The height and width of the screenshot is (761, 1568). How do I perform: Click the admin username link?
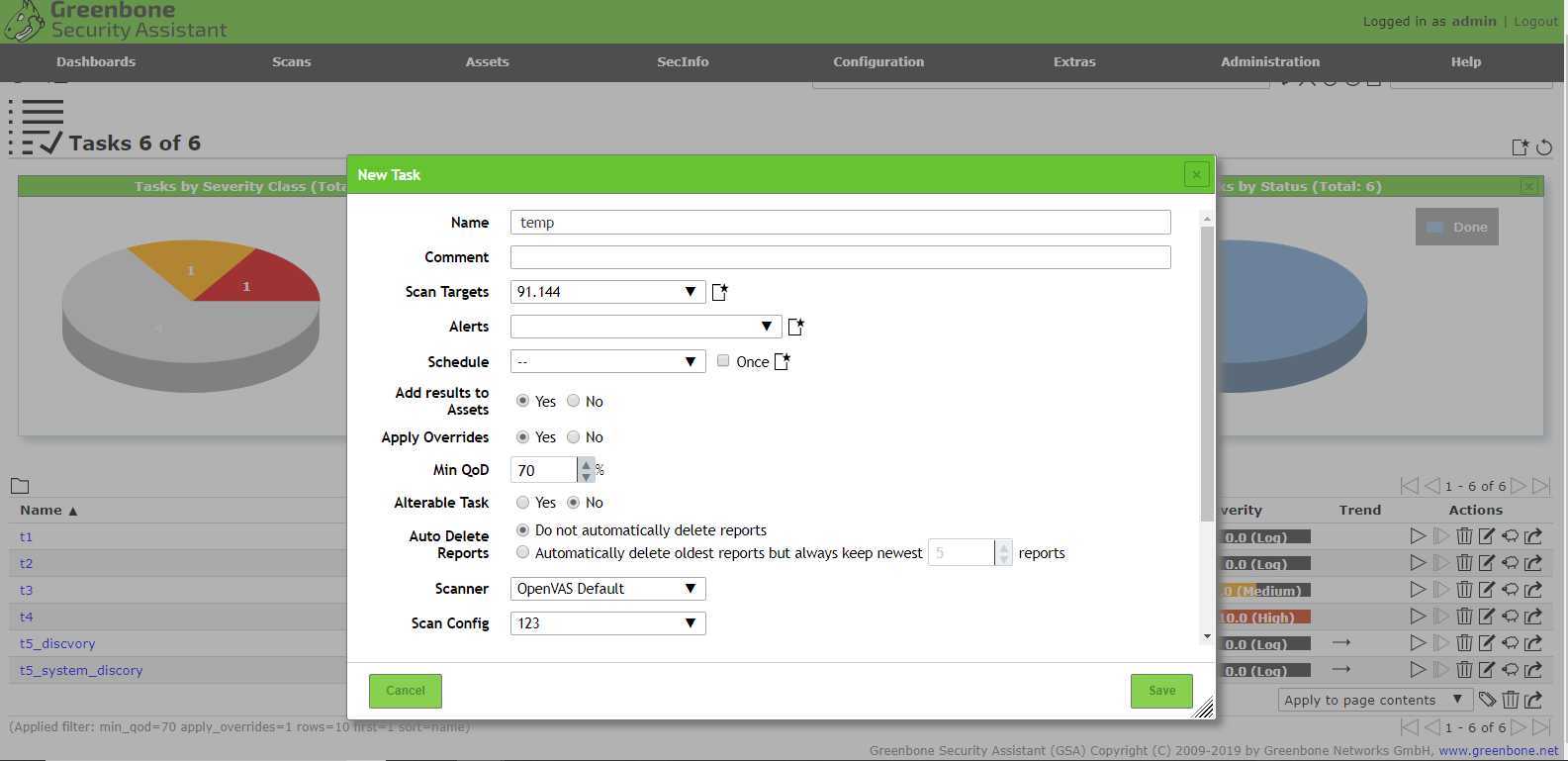coord(1474,21)
